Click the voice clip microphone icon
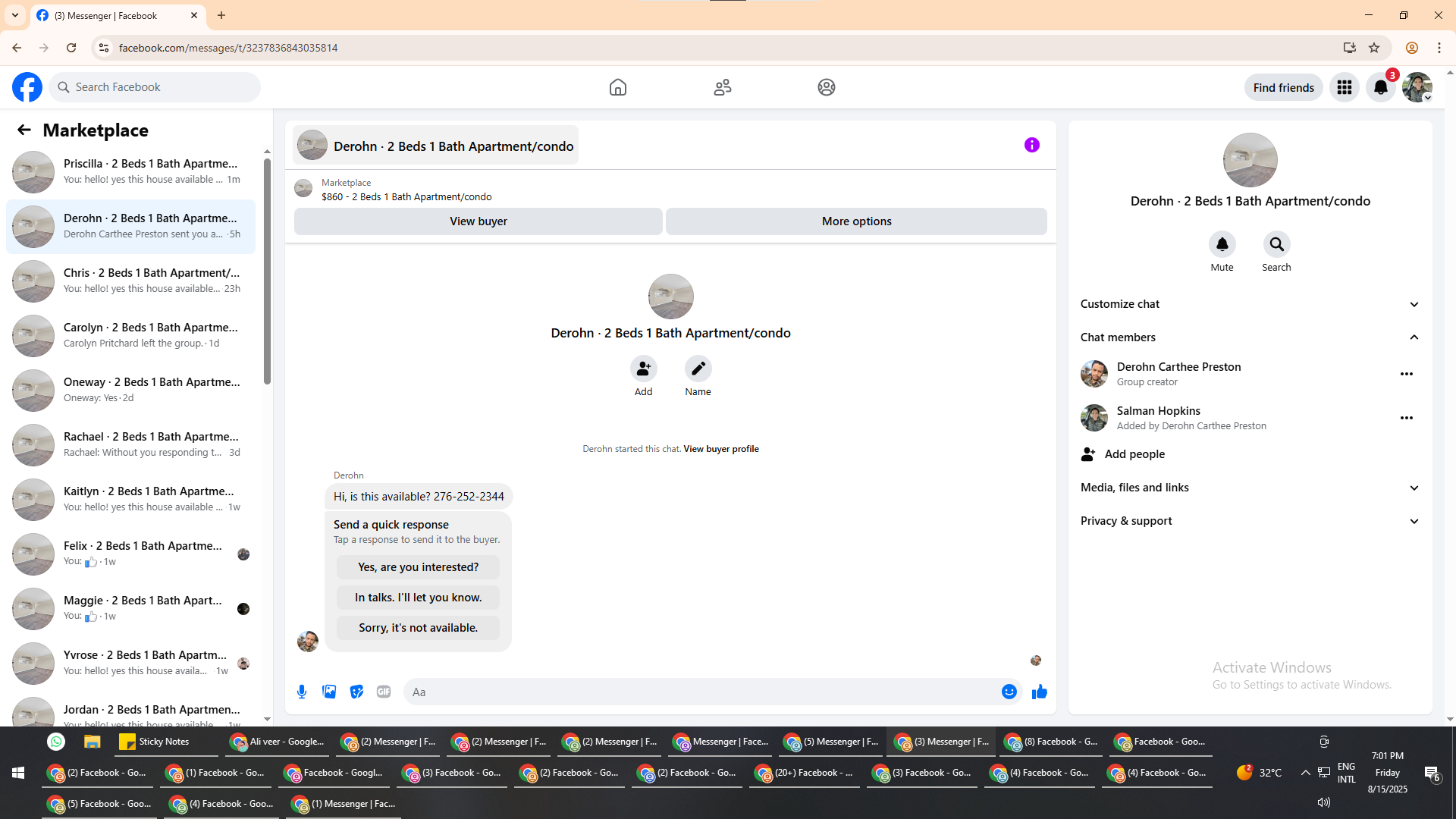The width and height of the screenshot is (1456, 819). [302, 692]
